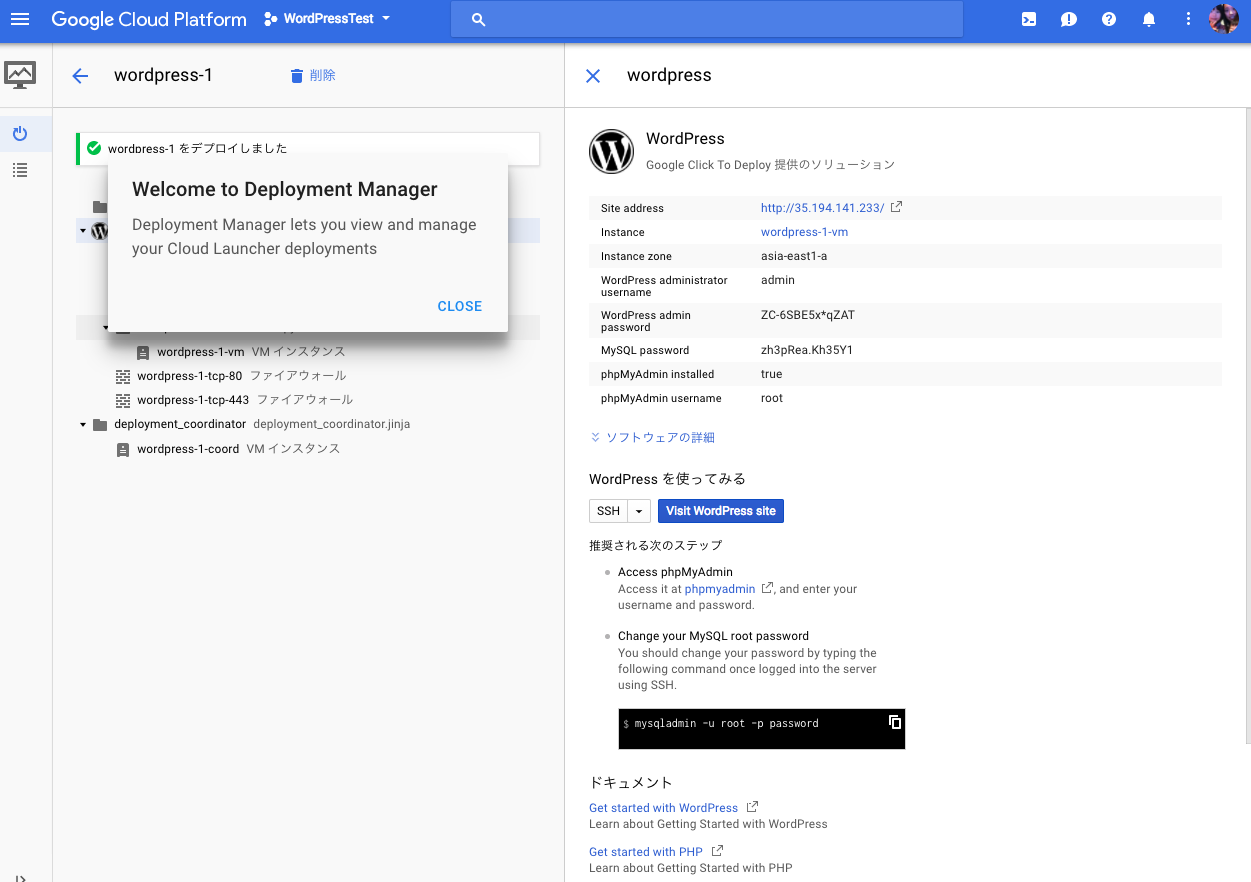Click the external icon after Get started with PHP
Viewport: 1251px width, 882px height.
coord(717,850)
